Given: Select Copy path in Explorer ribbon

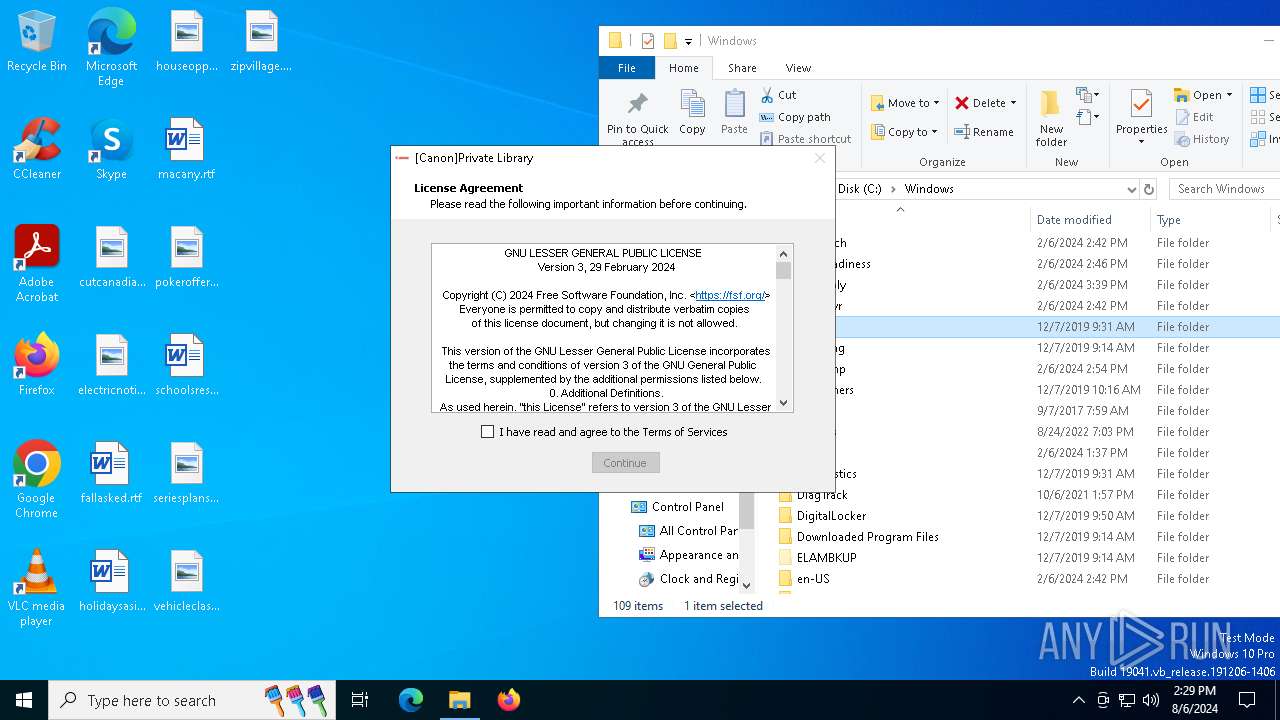Looking at the screenshot, I should (795, 117).
